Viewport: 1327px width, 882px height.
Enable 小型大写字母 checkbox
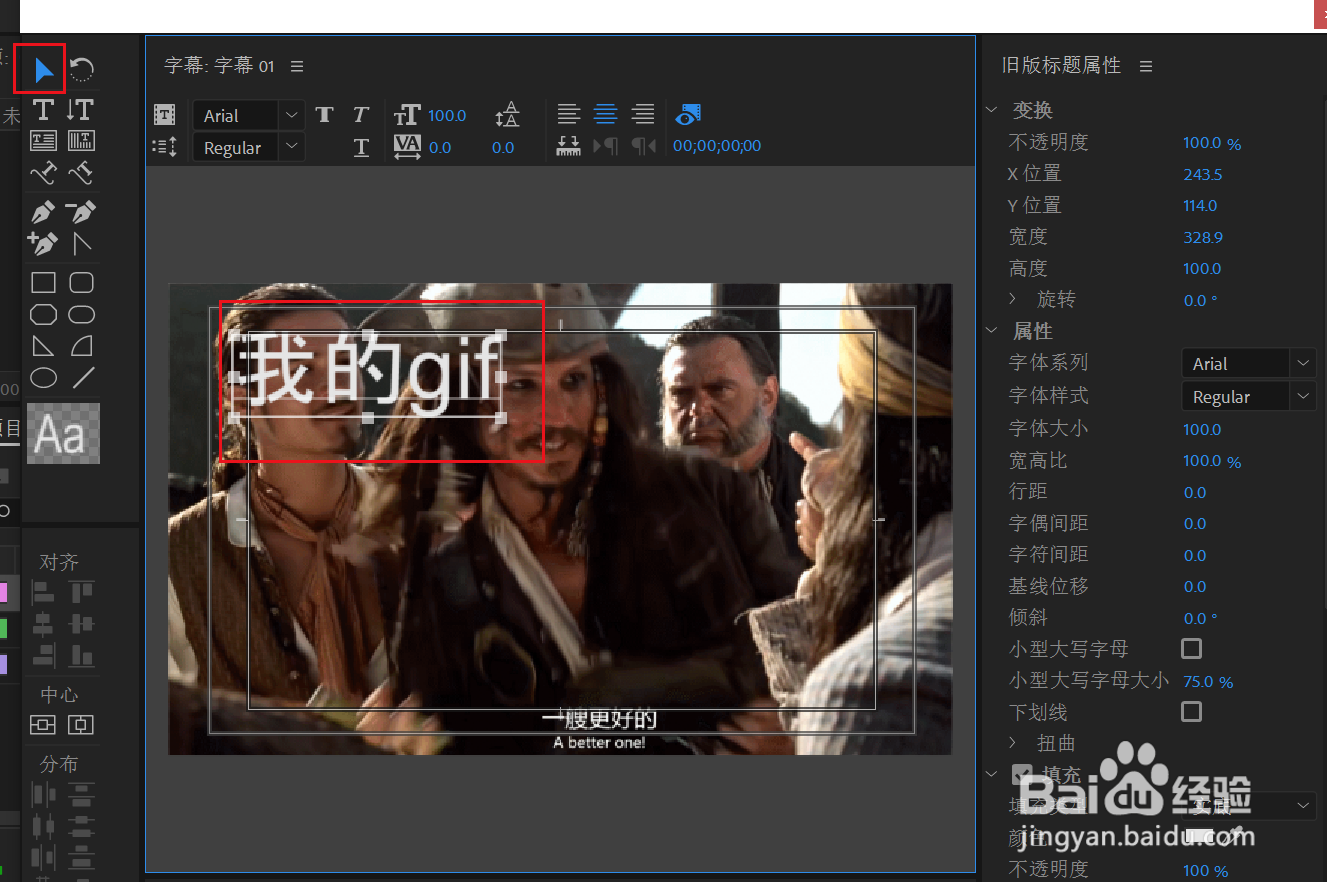click(1191, 649)
